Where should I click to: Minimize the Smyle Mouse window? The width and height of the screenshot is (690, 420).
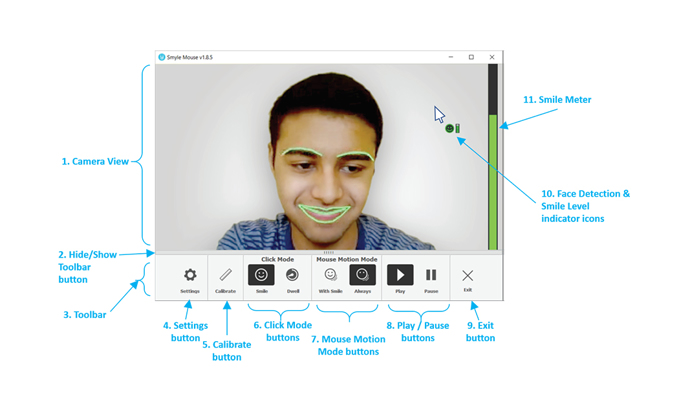[451, 57]
